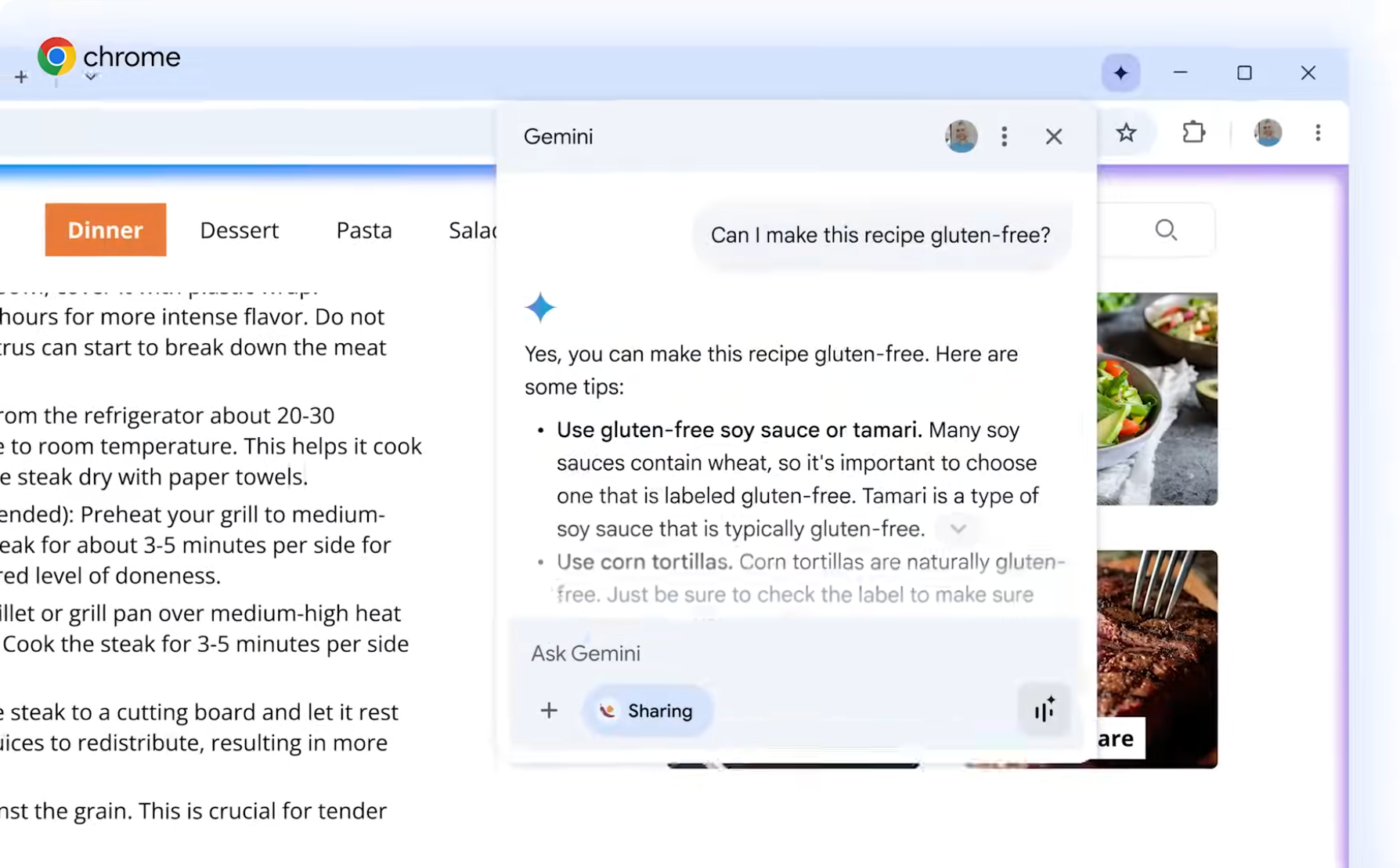Viewport: 1400px width, 868px height.
Task: Click the search magnifier on the recipe site
Action: point(1166,230)
